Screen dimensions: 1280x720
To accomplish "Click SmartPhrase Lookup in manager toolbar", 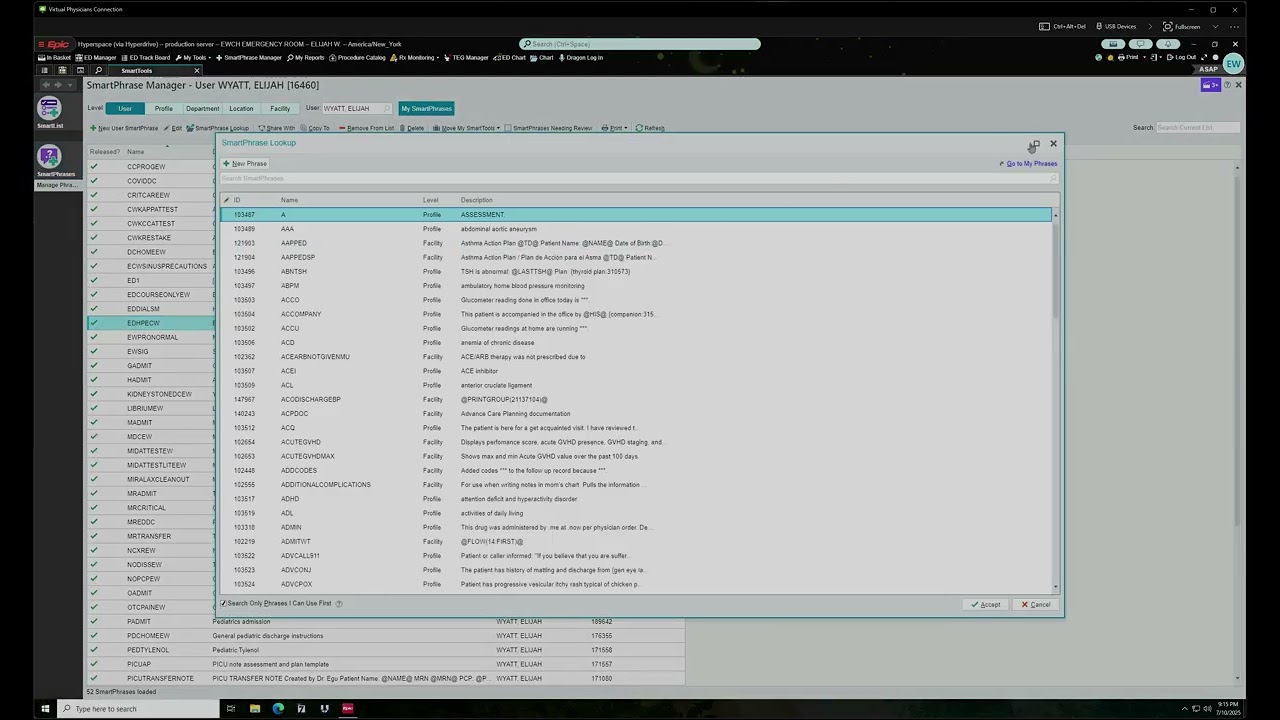I will [x=217, y=128].
